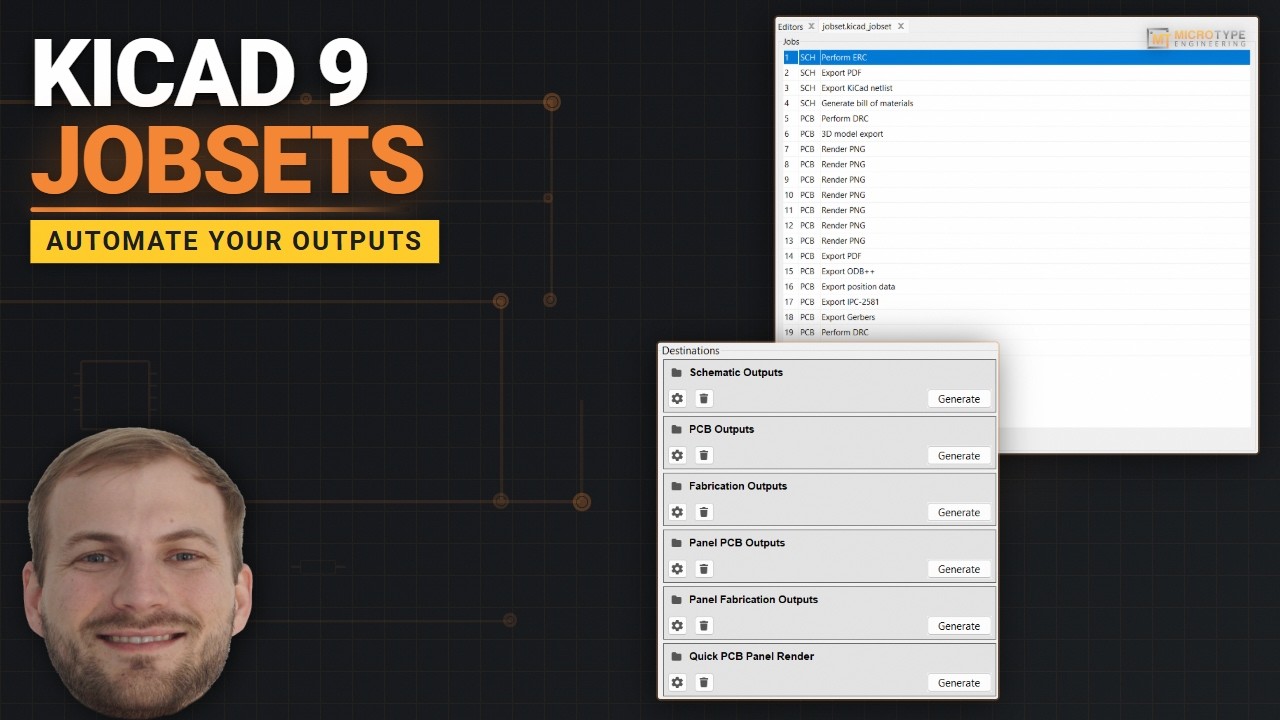The image size is (1280, 720).
Task: Select job 1 Perform ERC
Action: [1016, 58]
